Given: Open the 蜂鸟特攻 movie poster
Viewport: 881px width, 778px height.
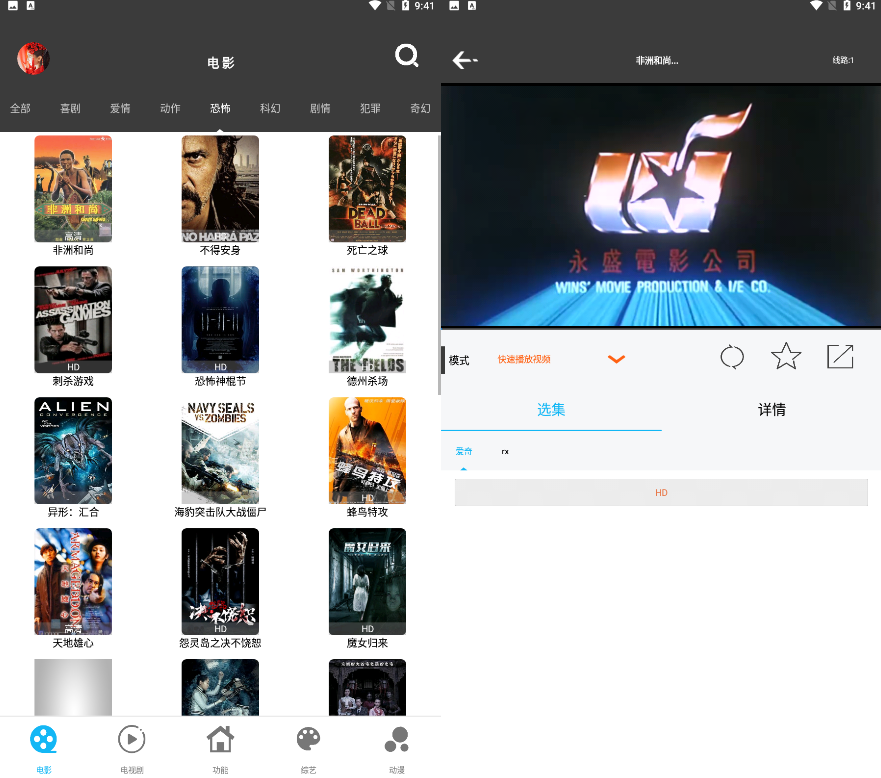Looking at the screenshot, I should click(367, 450).
